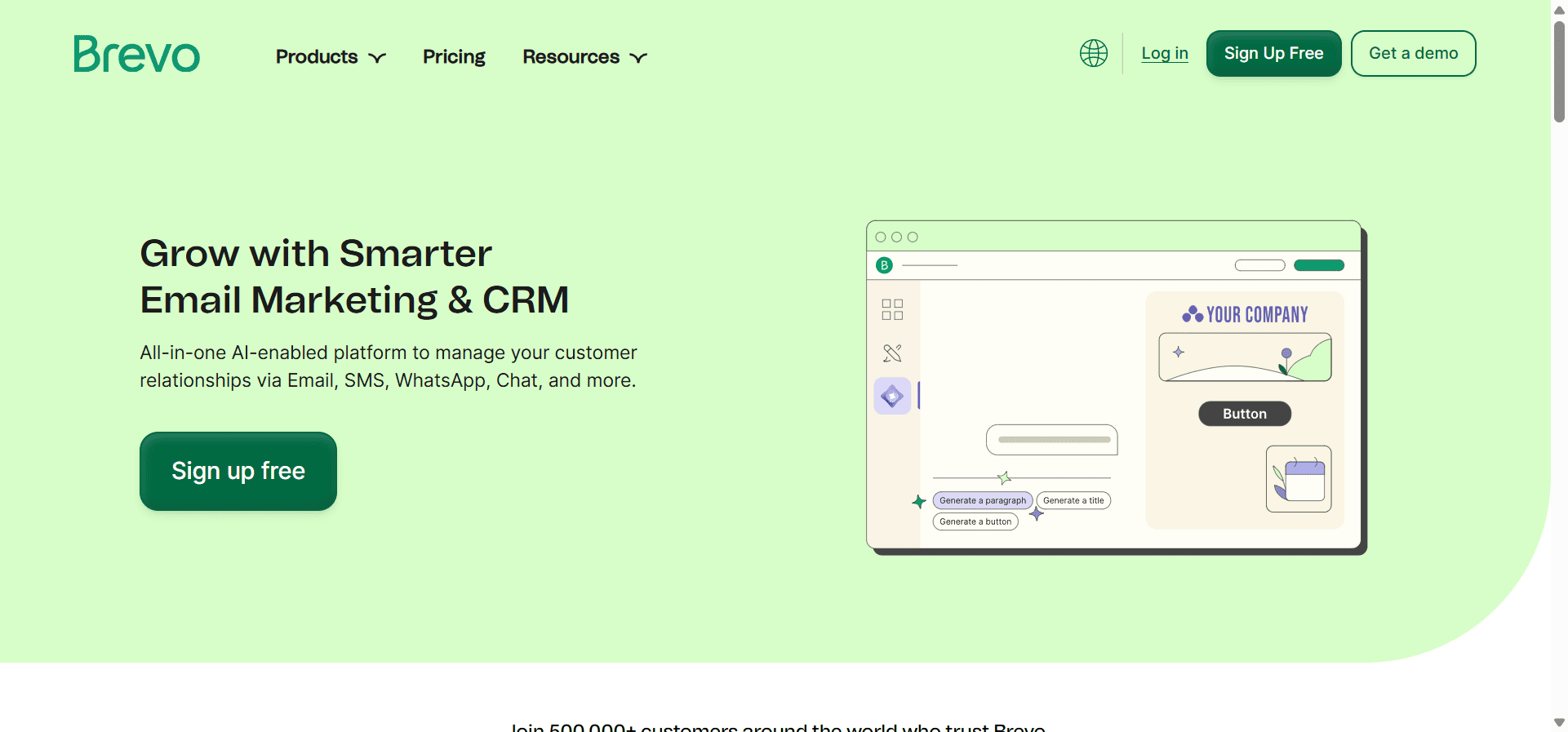
Task: Click the dark Button in email preview
Action: click(1245, 414)
